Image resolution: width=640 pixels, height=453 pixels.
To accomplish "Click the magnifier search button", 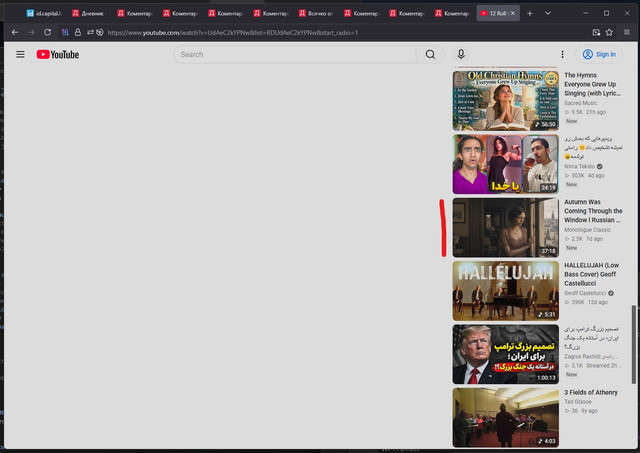I will pyautogui.click(x=430, y=54).
